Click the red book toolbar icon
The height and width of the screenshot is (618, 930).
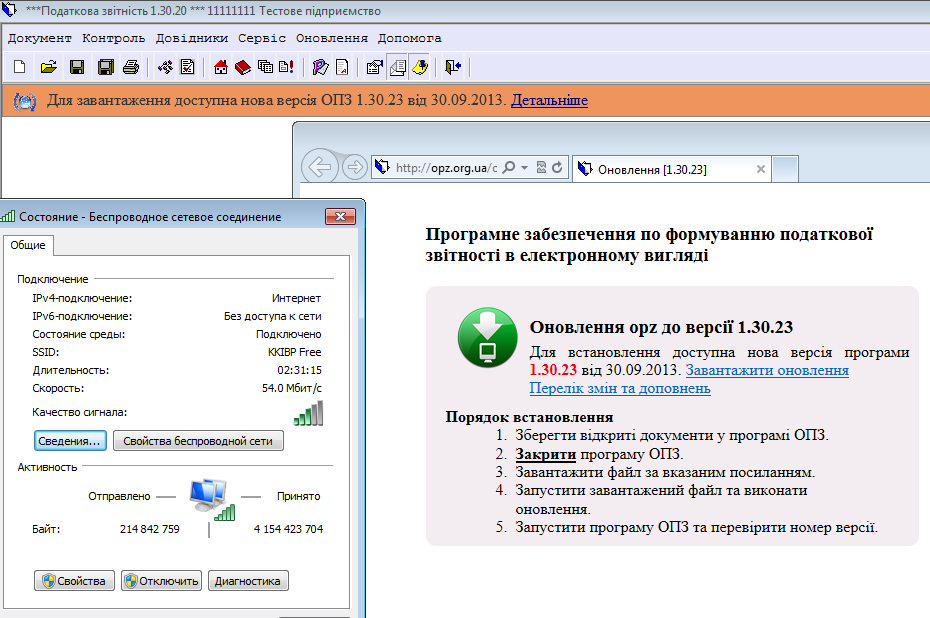click(243, 67)
